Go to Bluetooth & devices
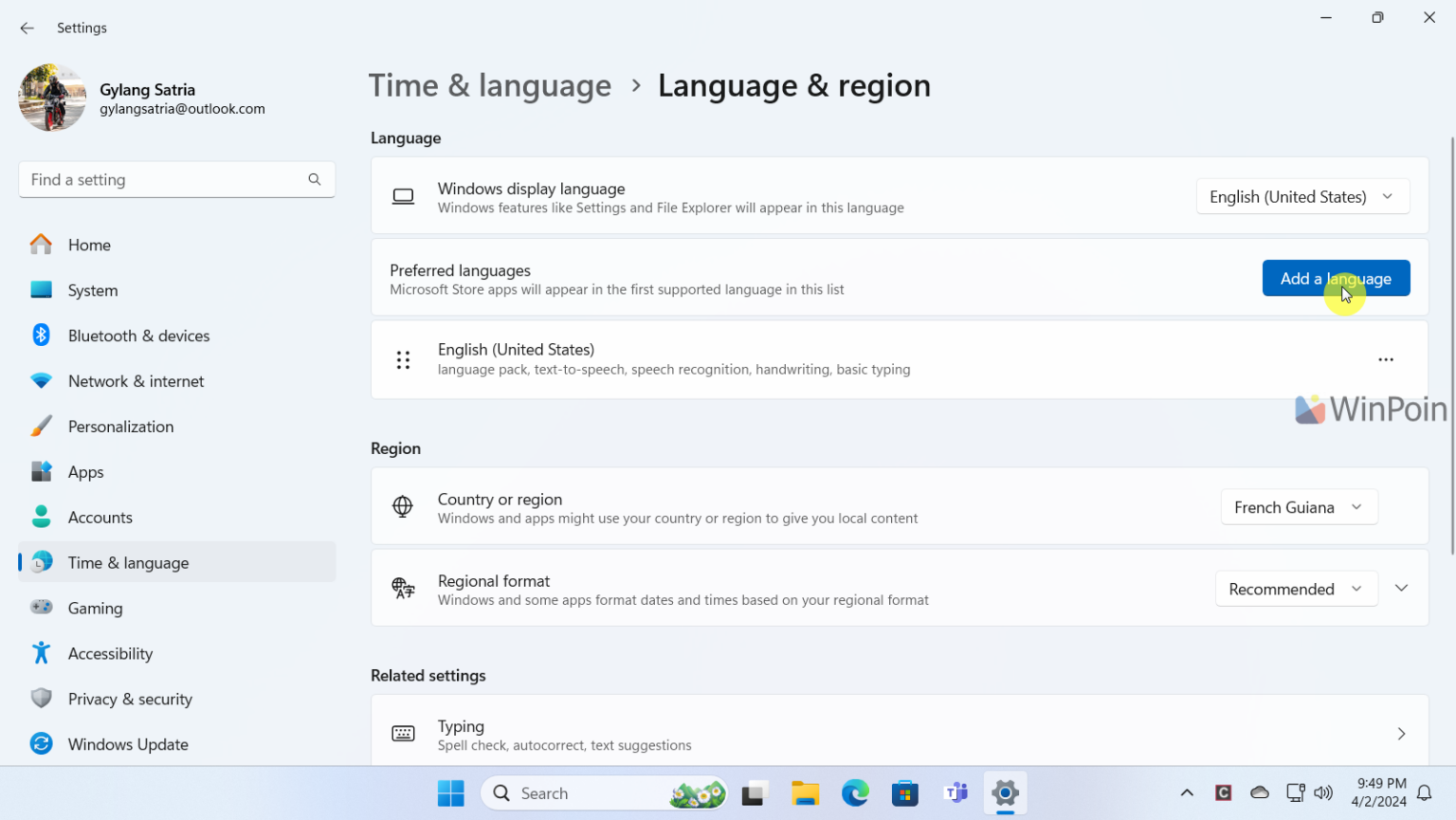The height and width of the screenshot is (820, 1456). (x=176, y=336)
